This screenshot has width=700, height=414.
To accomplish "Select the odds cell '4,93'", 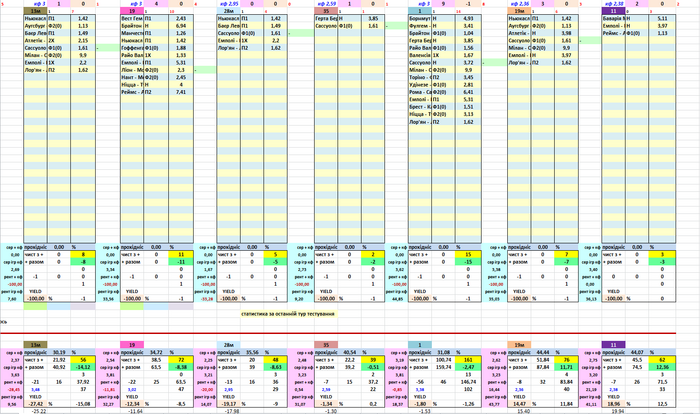I will (x=468, y=19).
